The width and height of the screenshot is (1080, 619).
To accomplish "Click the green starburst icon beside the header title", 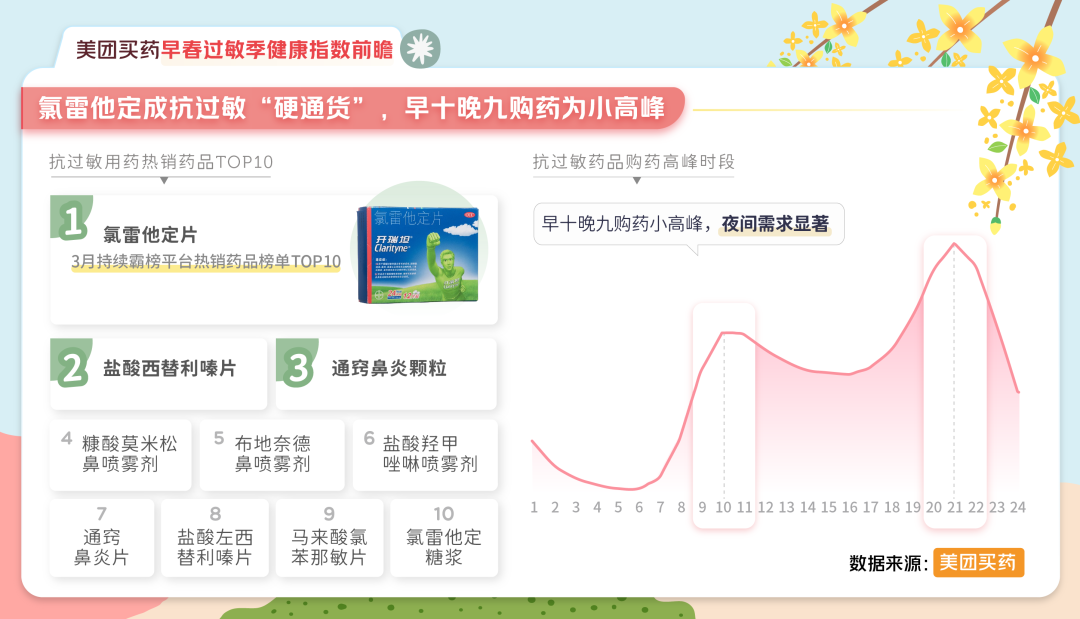I will (x=420, y=48).
